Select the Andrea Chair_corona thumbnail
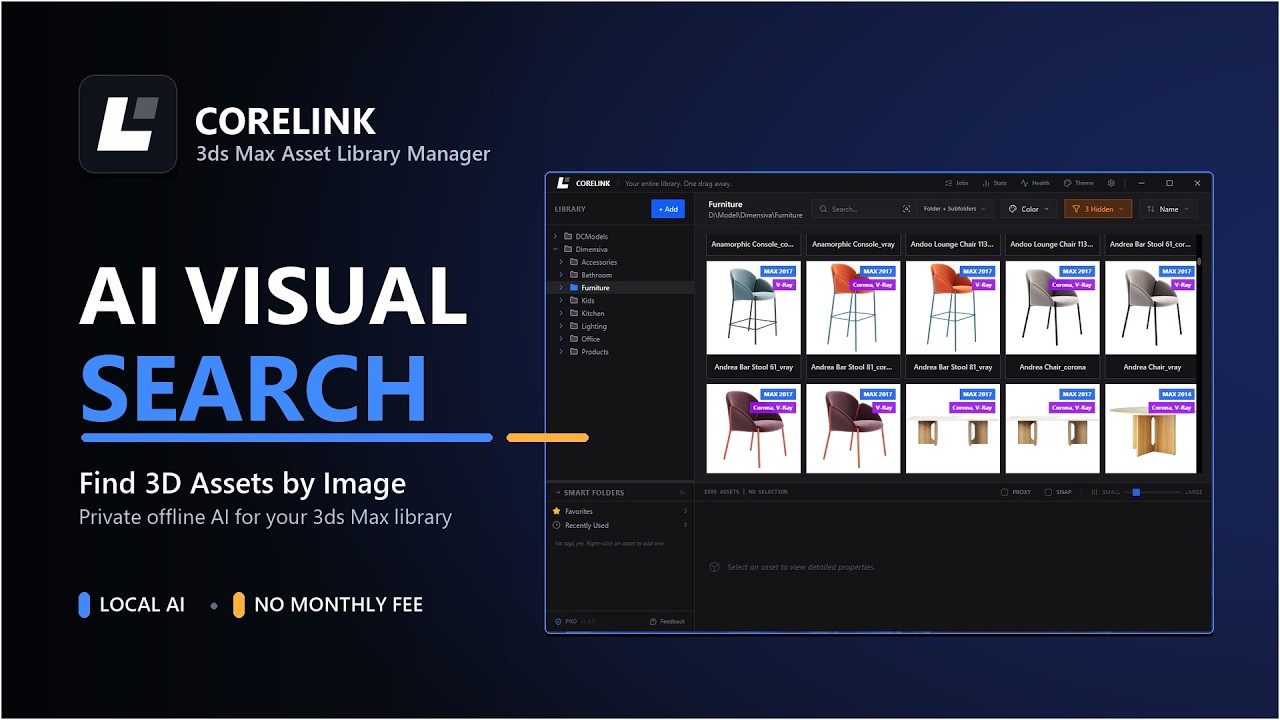Screen dimensions: 1280x720 click(1052, 307)
